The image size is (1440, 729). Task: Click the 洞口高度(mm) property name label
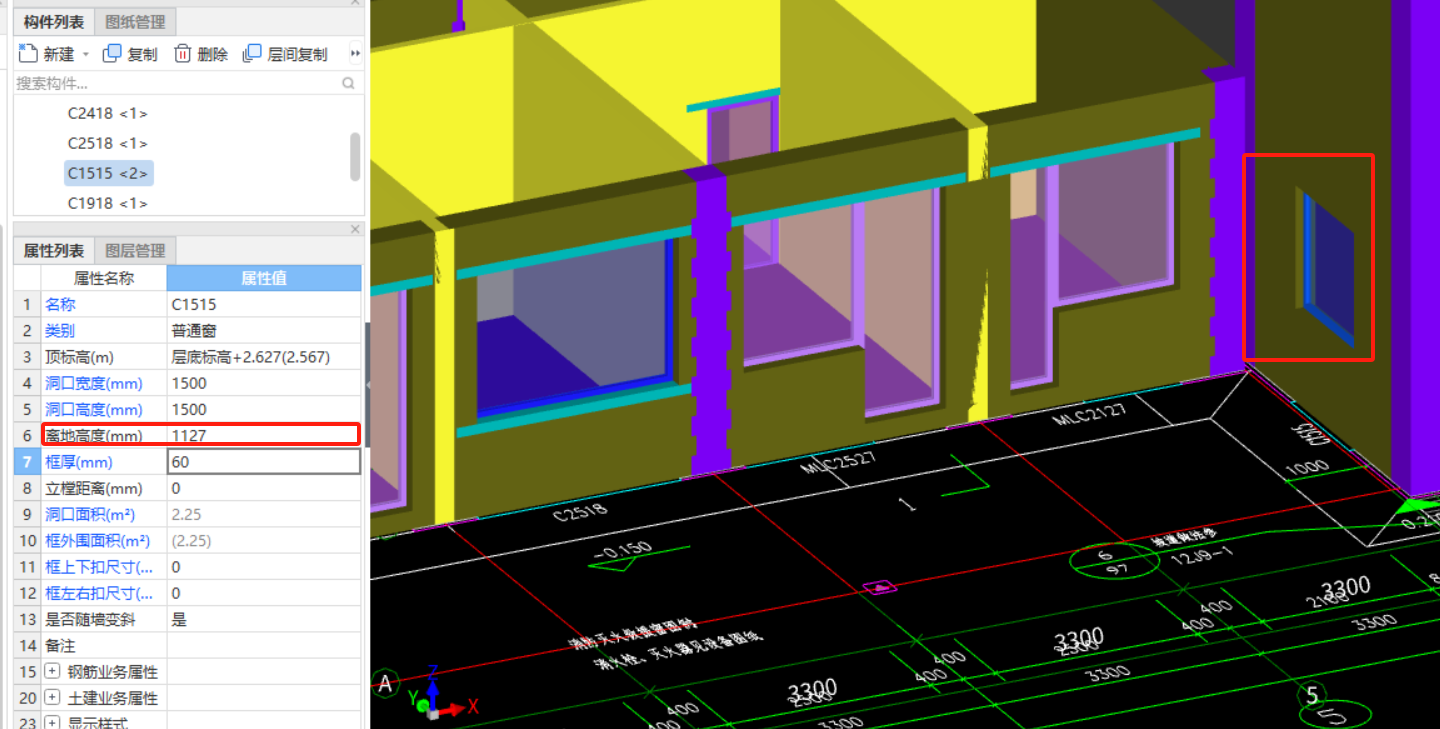(94, 409)
